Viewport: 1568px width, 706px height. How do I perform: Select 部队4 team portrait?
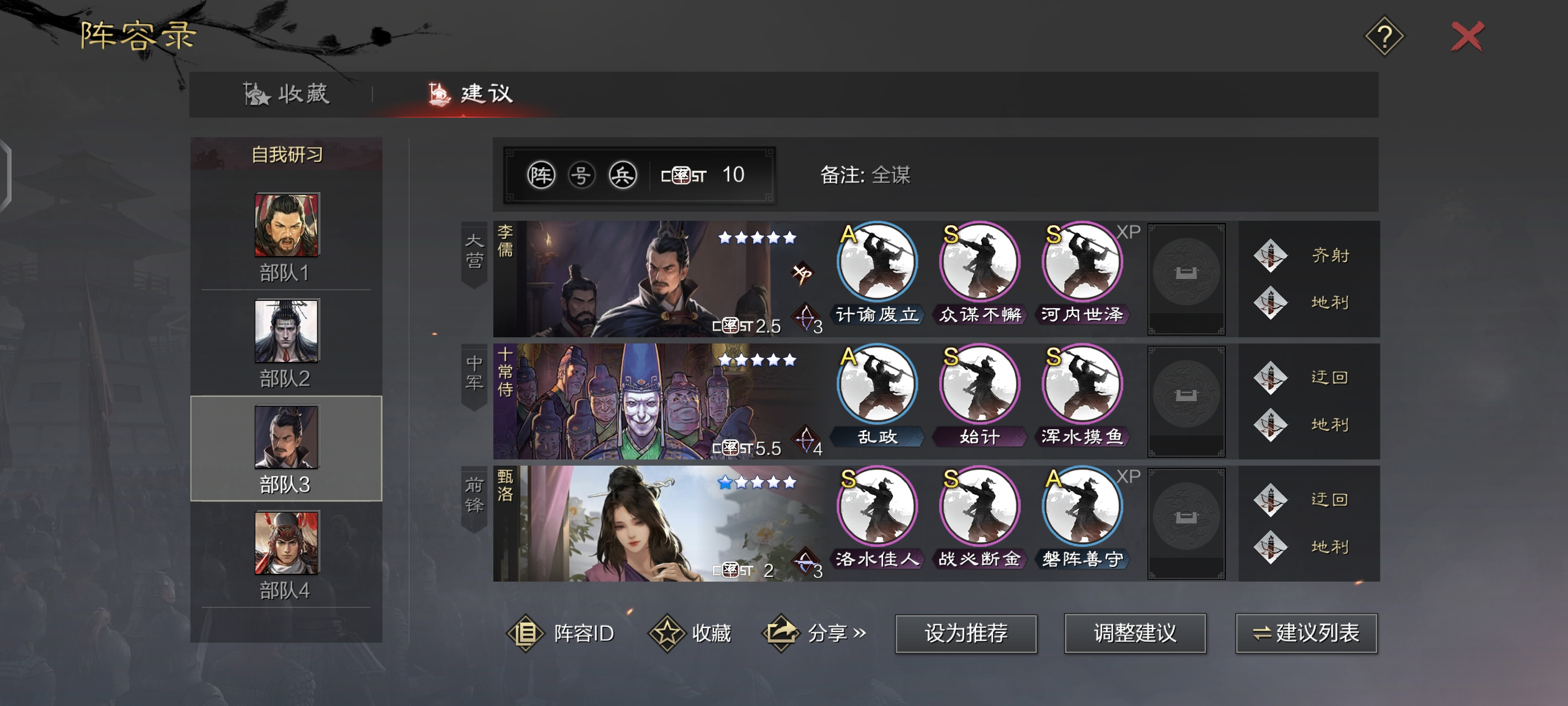[286, 543]
